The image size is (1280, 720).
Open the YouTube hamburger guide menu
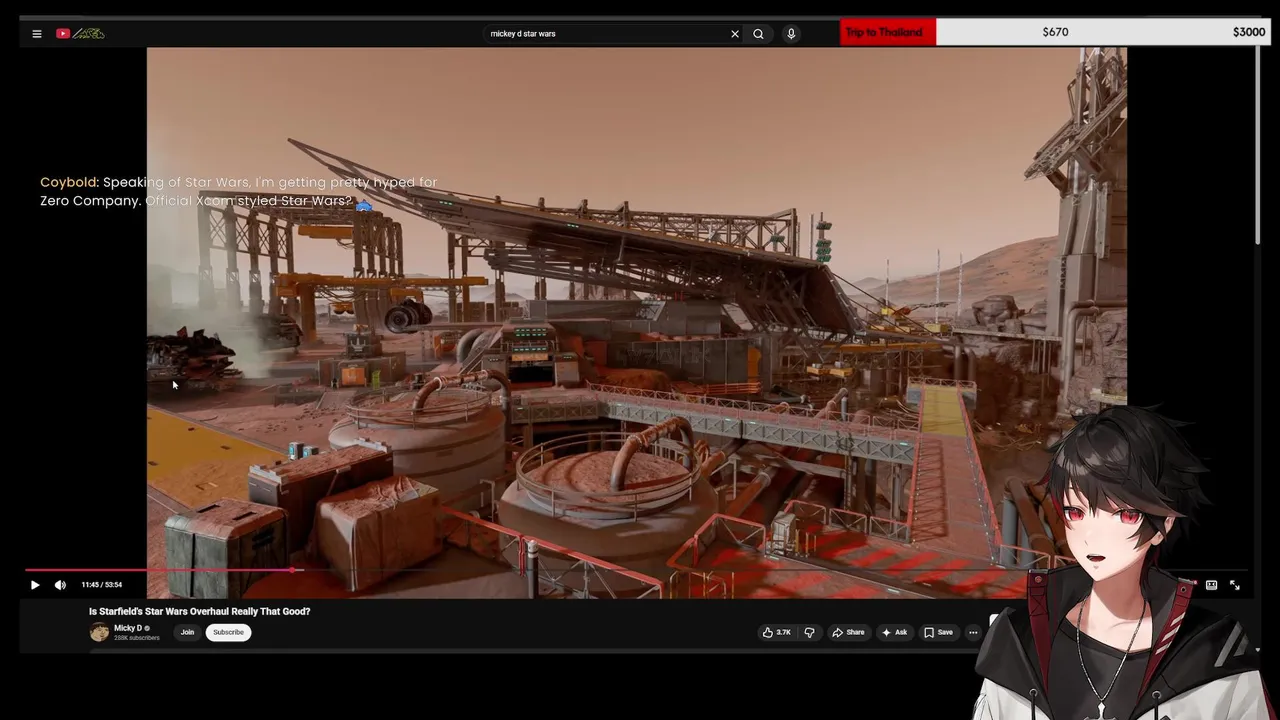pos(37,34)
